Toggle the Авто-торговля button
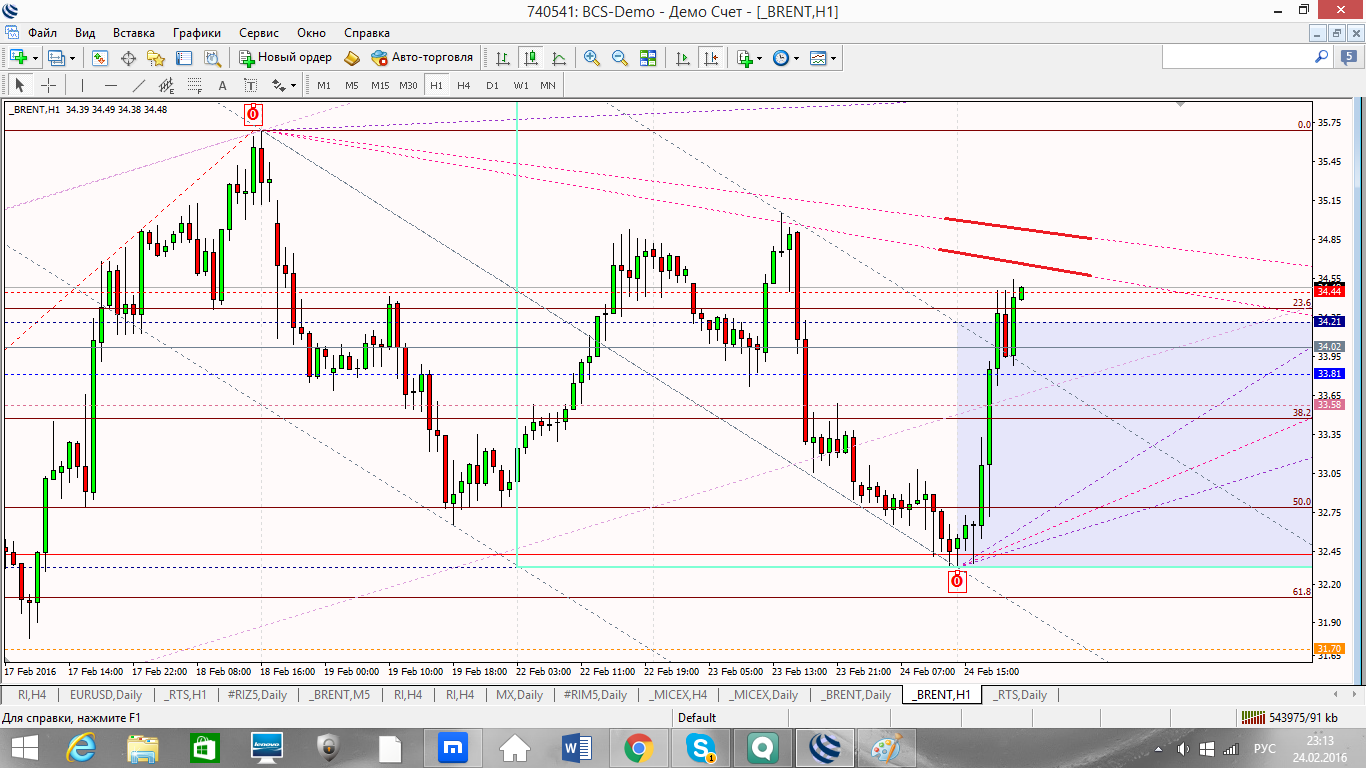The image size is (1366, 768). pos(422,58)
